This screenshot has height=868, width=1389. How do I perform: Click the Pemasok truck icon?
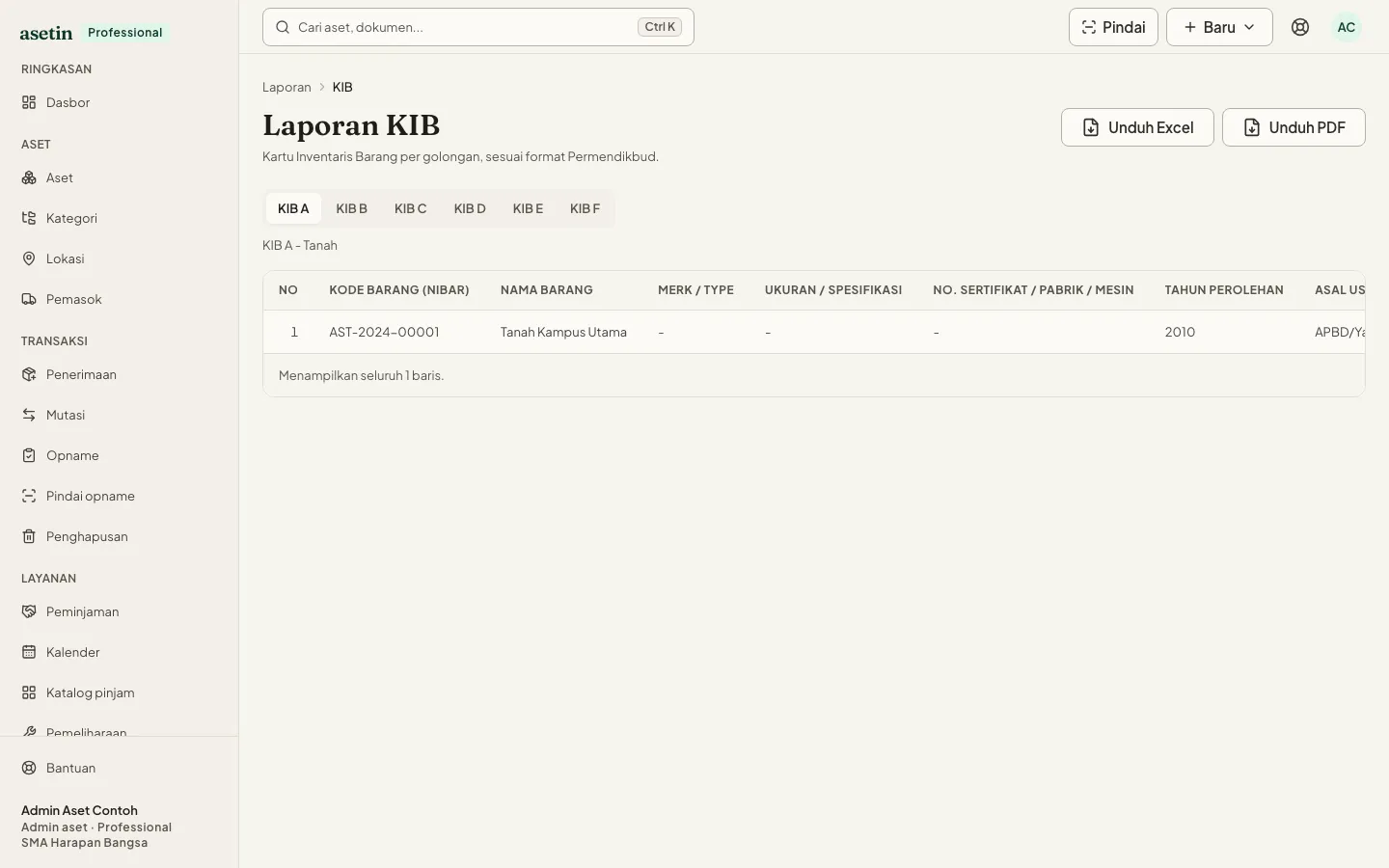click(29, 299)
